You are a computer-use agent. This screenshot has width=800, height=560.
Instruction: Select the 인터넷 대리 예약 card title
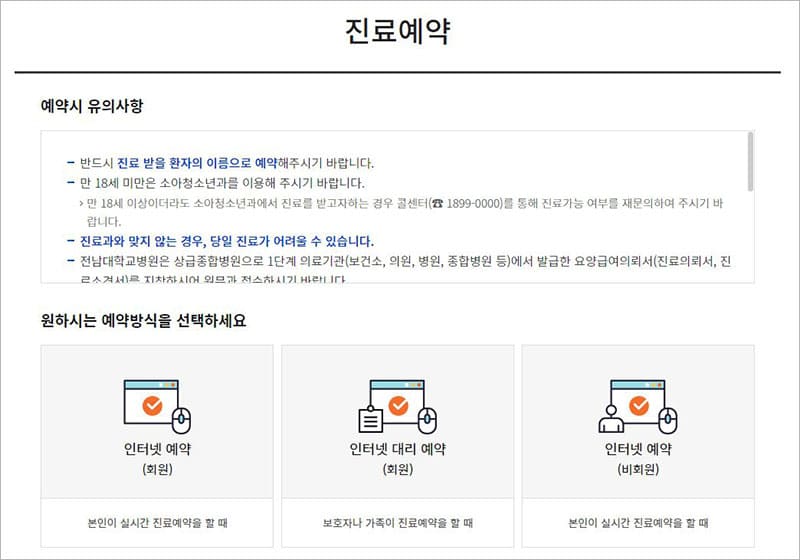tap(397, 449)
